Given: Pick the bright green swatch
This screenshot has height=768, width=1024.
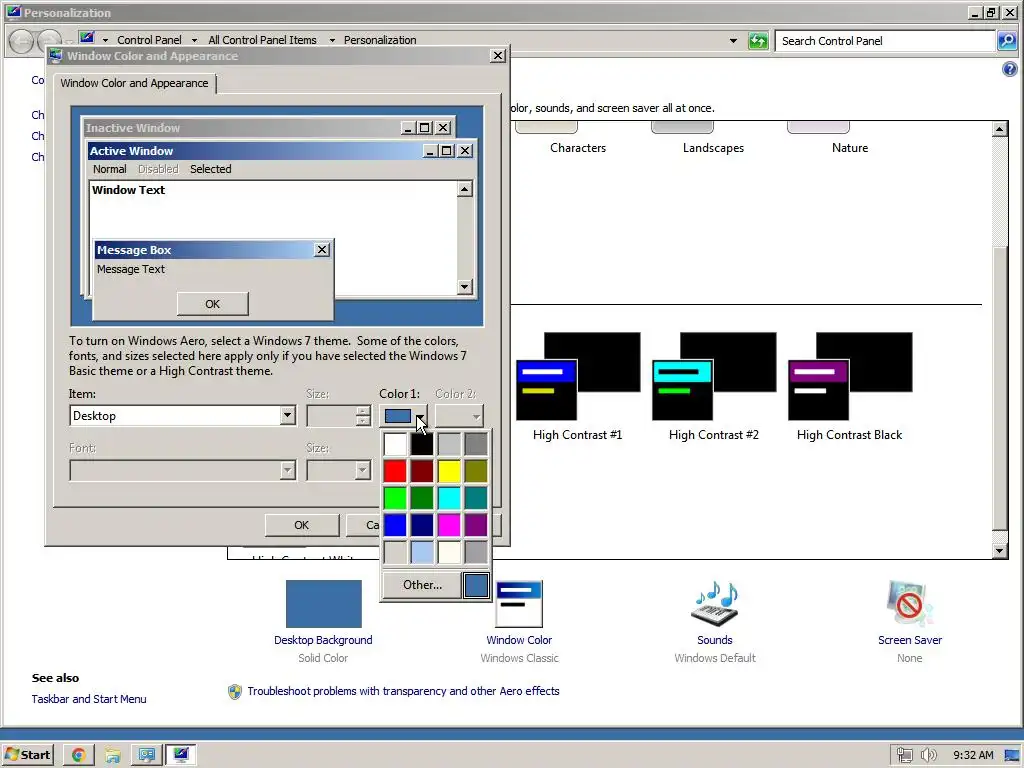Looking at the screenshot, I should coord(395,498).
